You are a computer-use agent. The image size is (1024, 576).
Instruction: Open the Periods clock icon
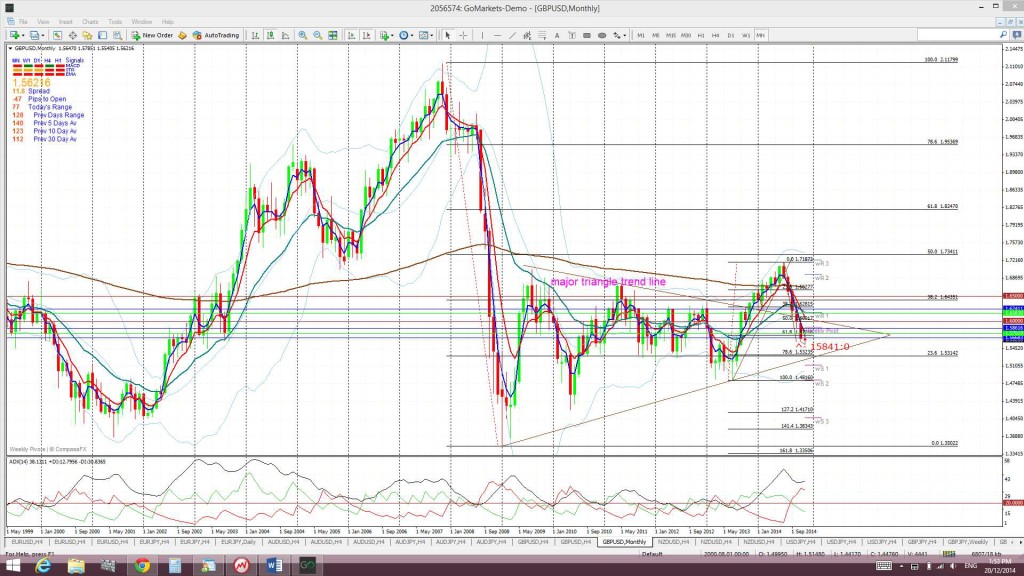404,35
